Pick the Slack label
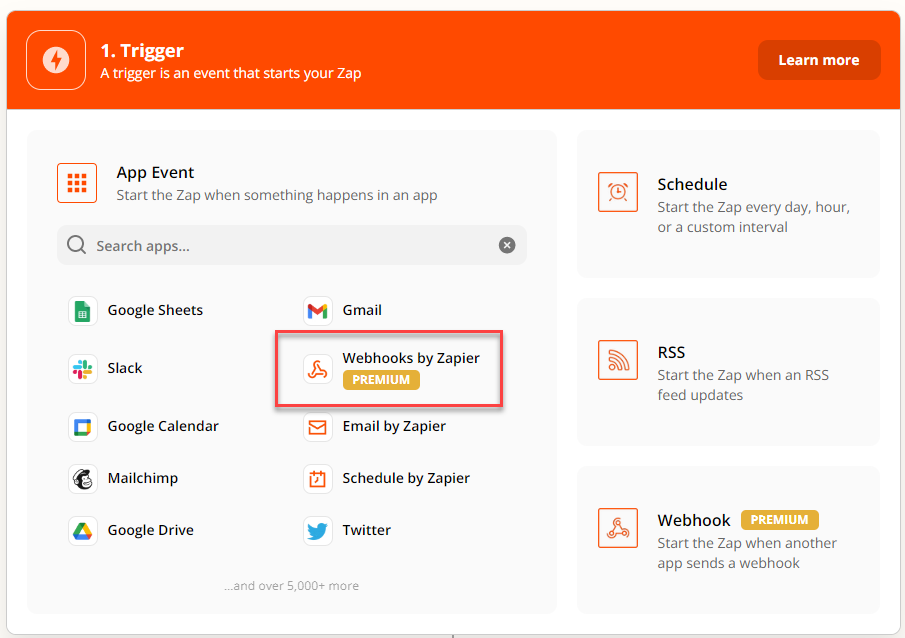This screenshot has width=905, height=638. pyautogui.click(x=125, y=368)
